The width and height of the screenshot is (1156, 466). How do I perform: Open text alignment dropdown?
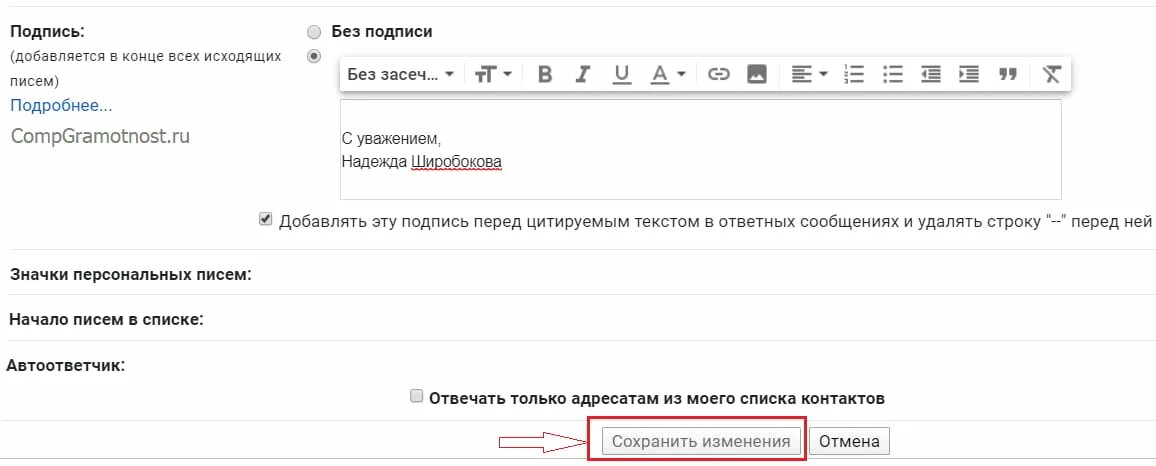coord(809,74)
